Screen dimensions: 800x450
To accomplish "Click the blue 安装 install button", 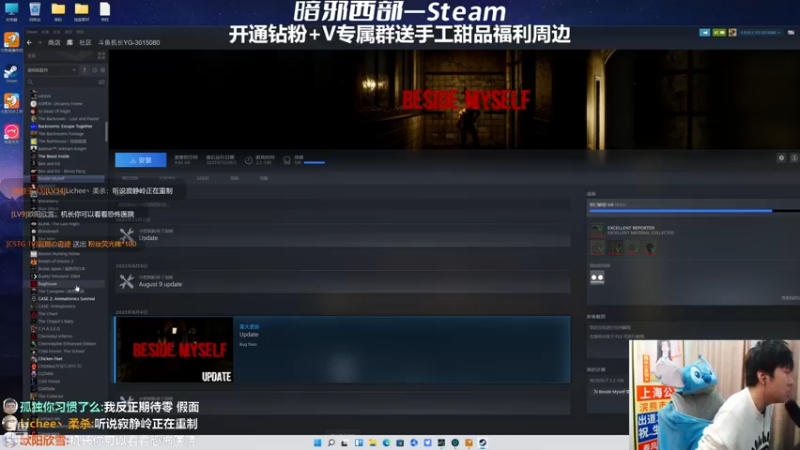I will click(x=140, y=160).
